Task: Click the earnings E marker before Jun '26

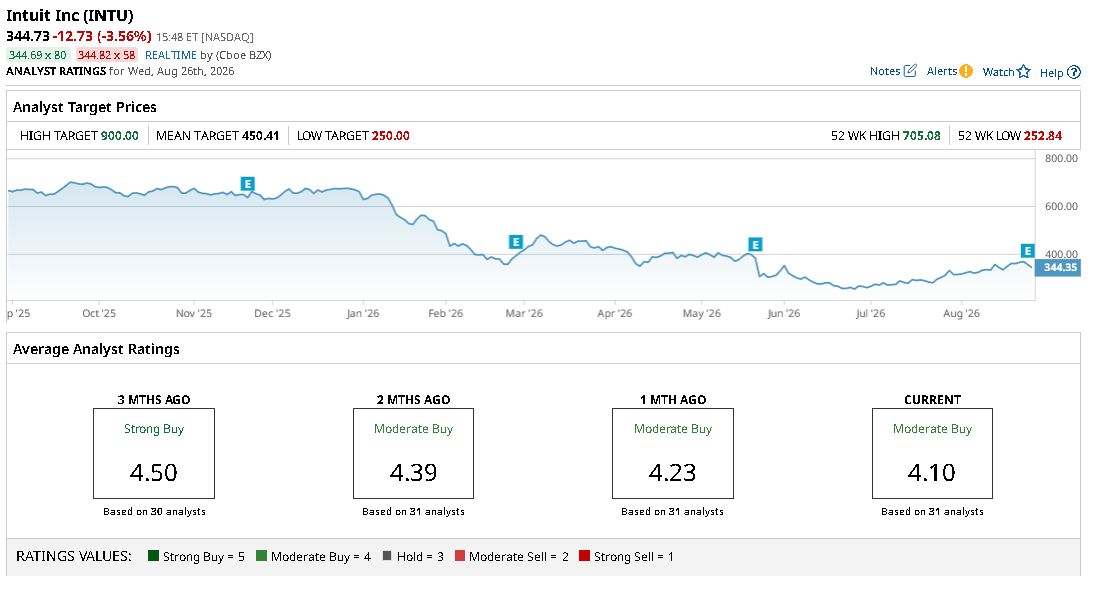Action: tap(755, 245)
